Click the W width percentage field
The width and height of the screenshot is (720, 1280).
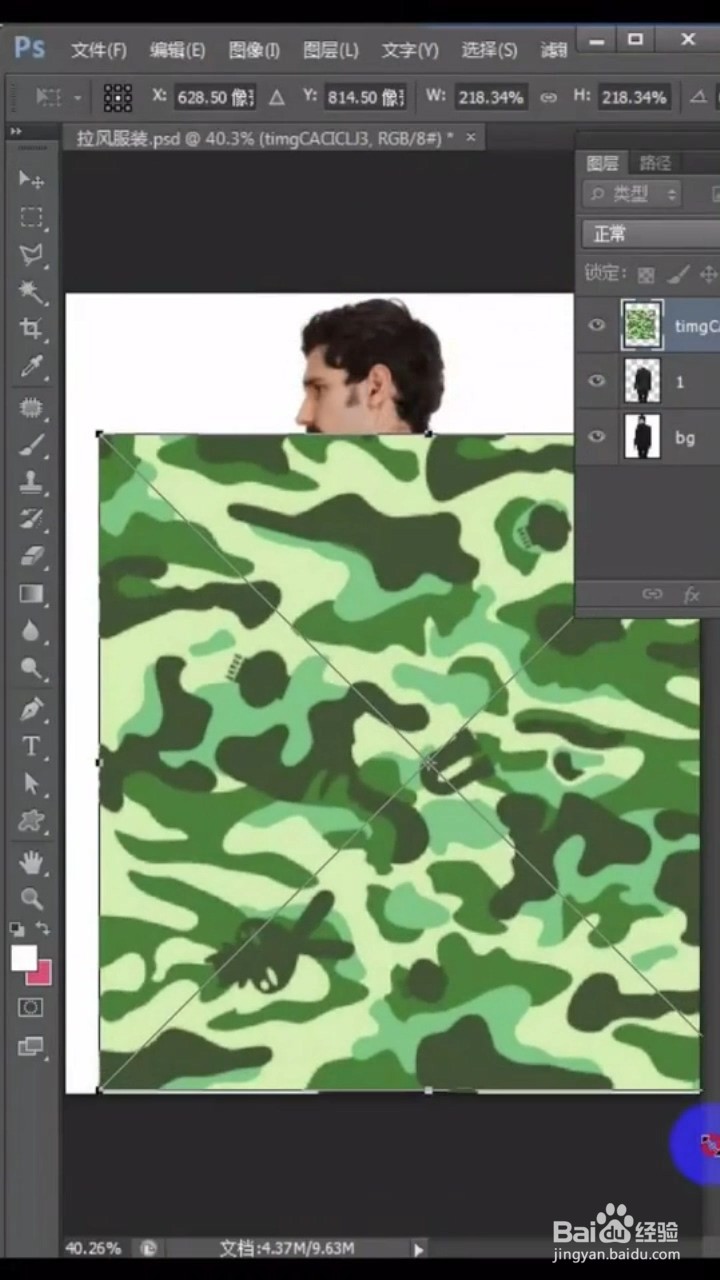491,97
